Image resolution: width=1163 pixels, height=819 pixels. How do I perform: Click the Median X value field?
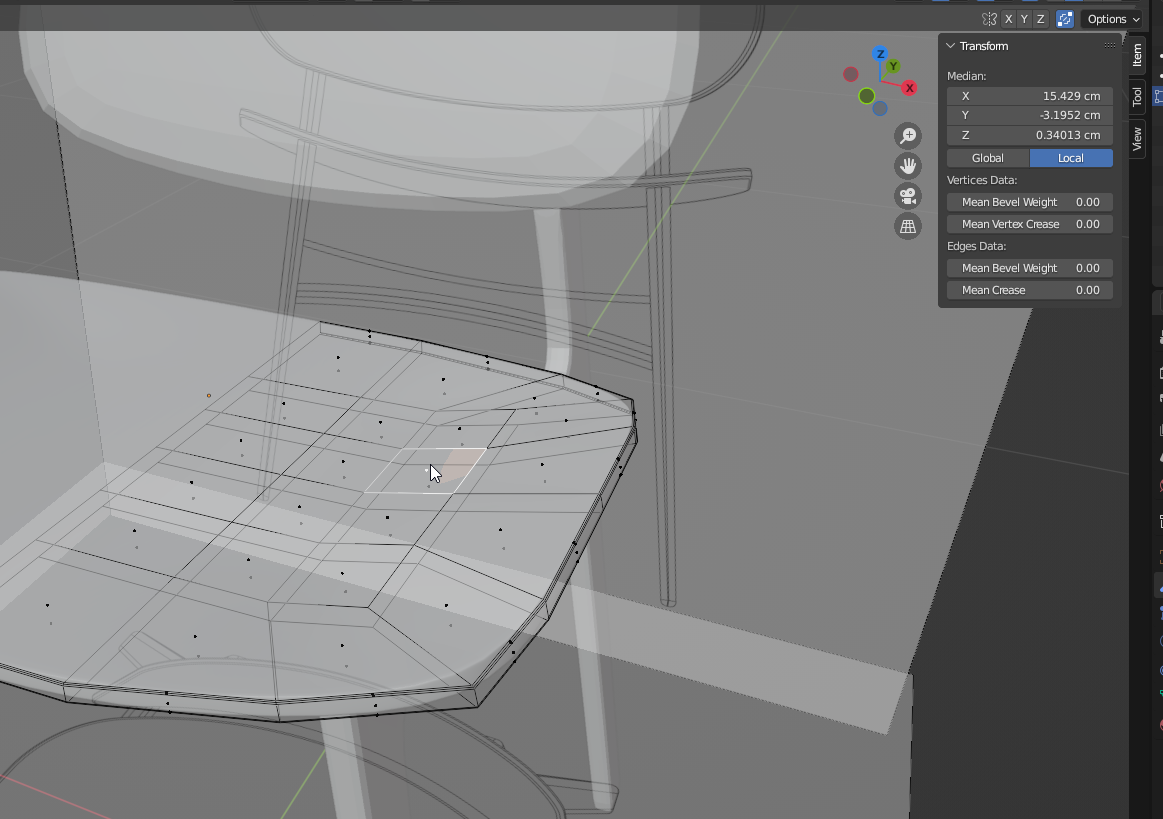point(1029,96)
